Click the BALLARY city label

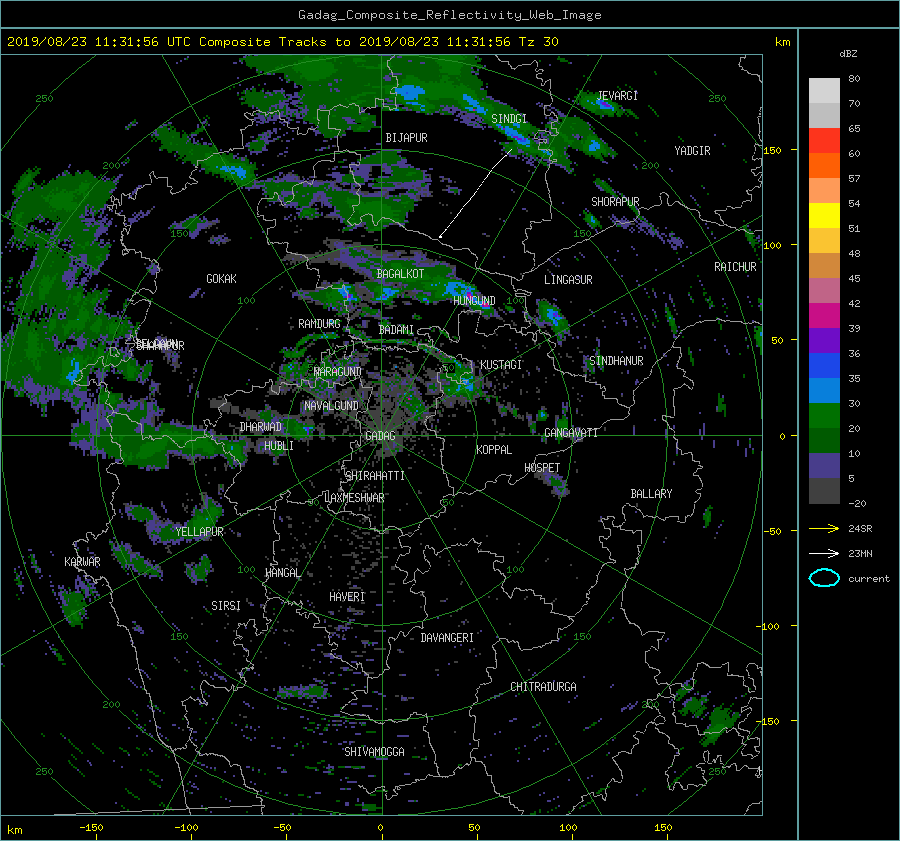point(651,494)
